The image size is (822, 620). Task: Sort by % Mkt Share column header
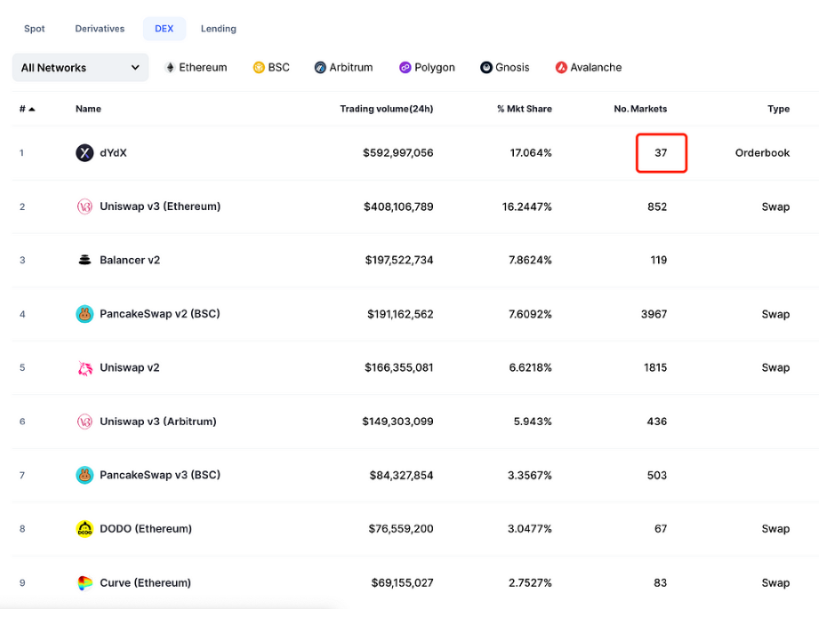click(525, 109)
